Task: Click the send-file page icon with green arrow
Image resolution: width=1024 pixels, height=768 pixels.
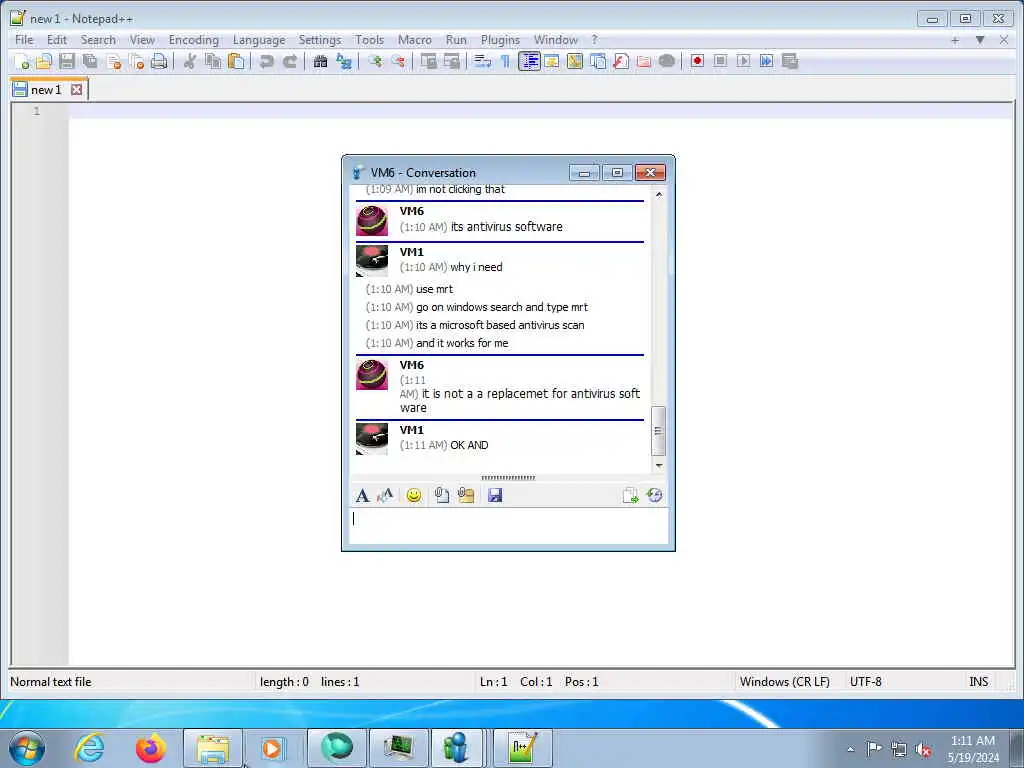Action: (x=630, y=496)
